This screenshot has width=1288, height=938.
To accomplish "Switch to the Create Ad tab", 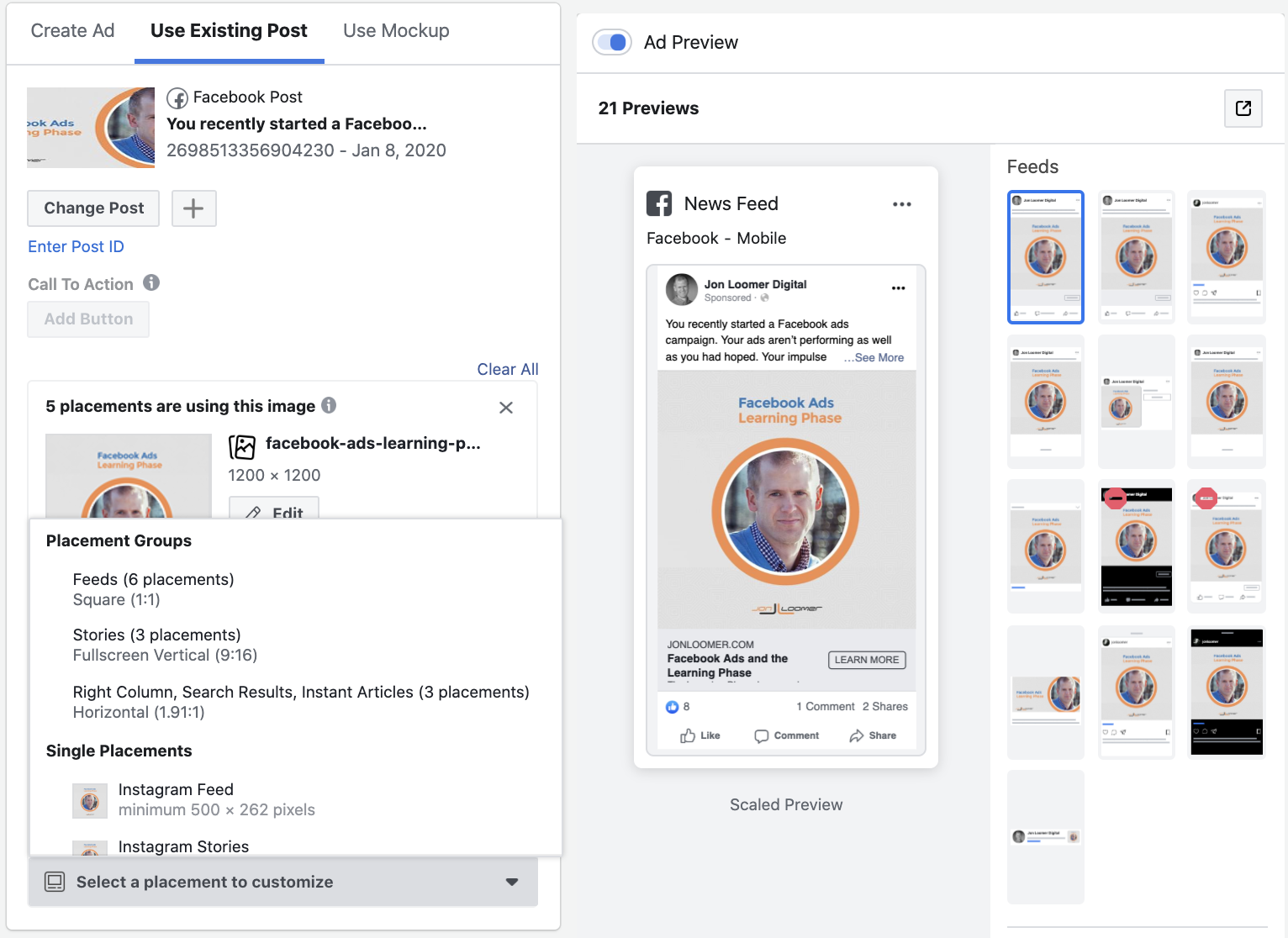I will click(72, 31).
